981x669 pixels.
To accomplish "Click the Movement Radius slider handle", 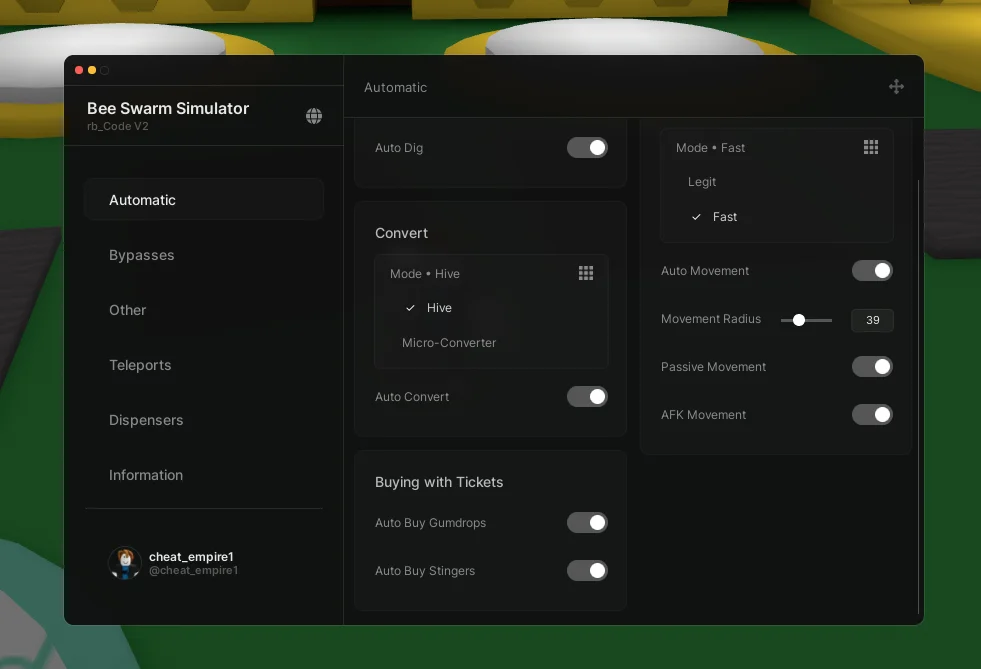I will coord(798,320).
